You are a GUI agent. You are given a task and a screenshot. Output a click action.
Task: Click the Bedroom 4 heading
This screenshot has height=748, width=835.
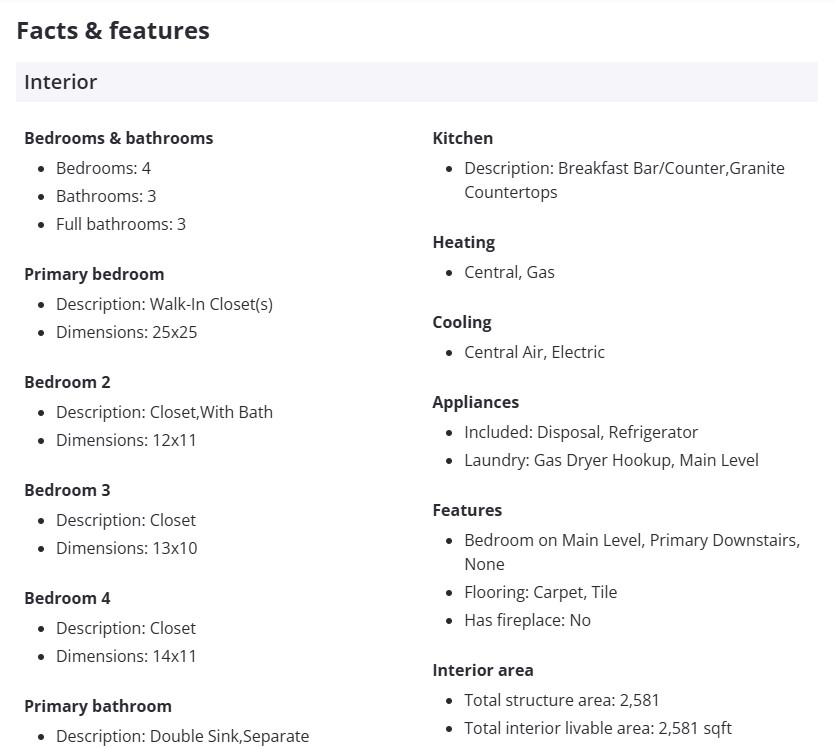67,598
